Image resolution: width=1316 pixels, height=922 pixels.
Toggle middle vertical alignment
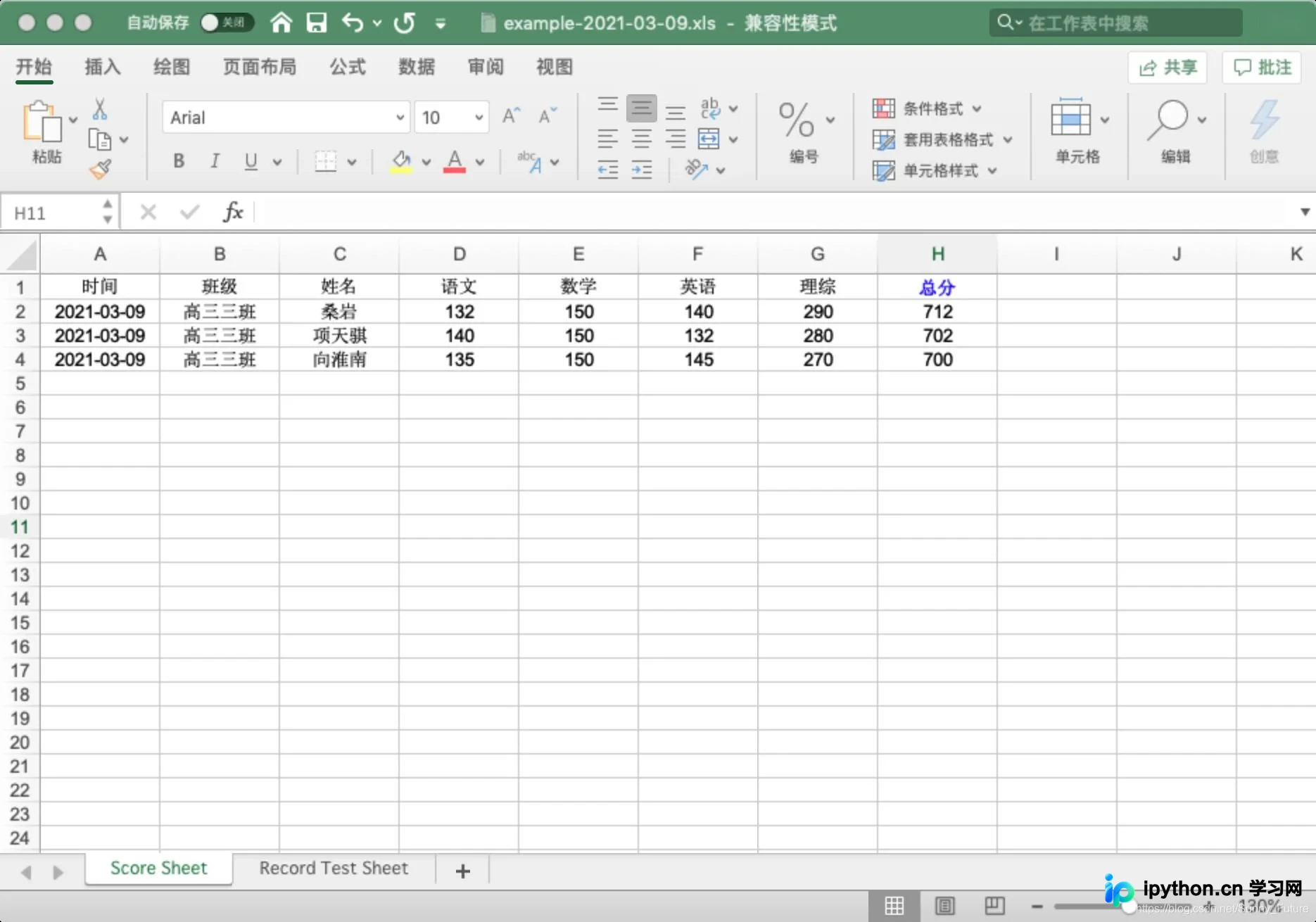click(641, 108)
